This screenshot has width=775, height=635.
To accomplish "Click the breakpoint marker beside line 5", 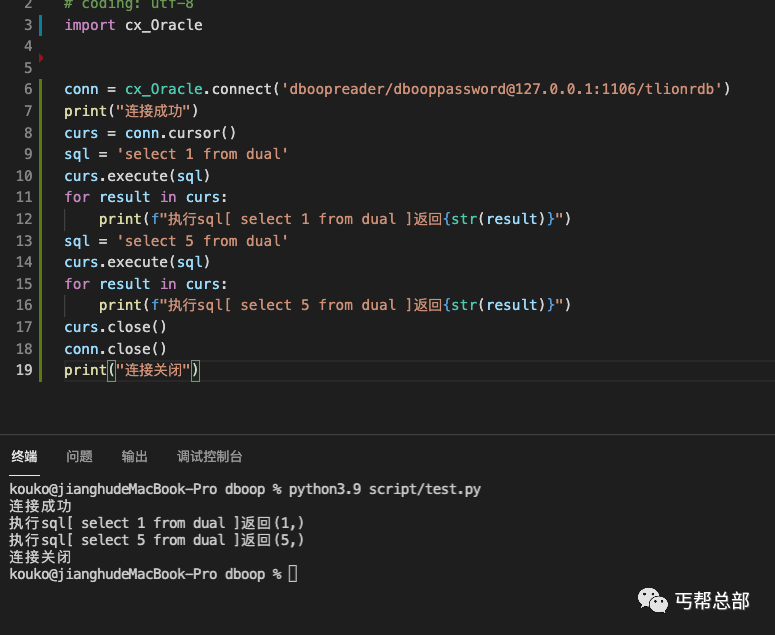I will 41,58.
